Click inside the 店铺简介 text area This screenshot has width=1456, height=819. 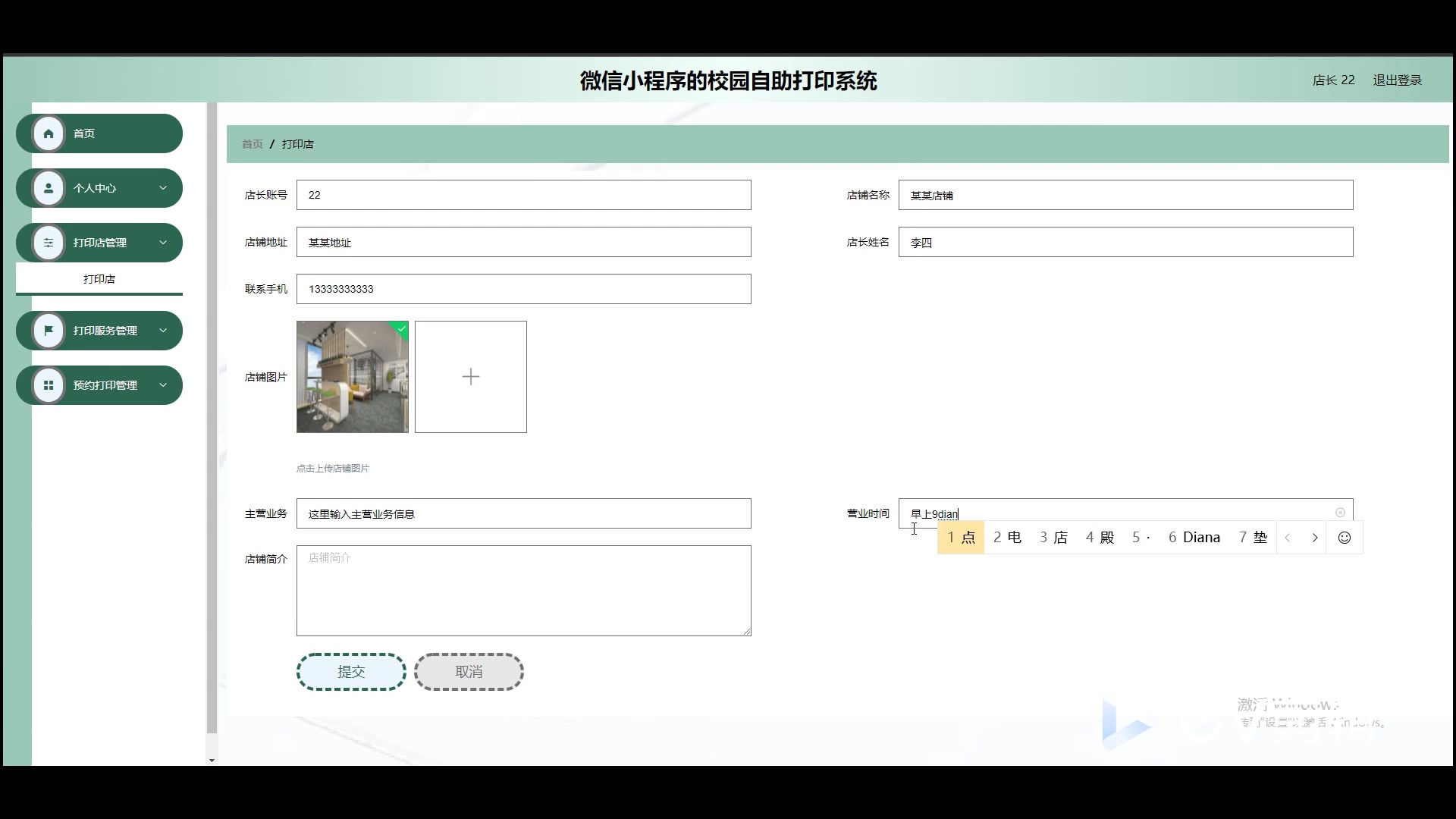[523, 590]
